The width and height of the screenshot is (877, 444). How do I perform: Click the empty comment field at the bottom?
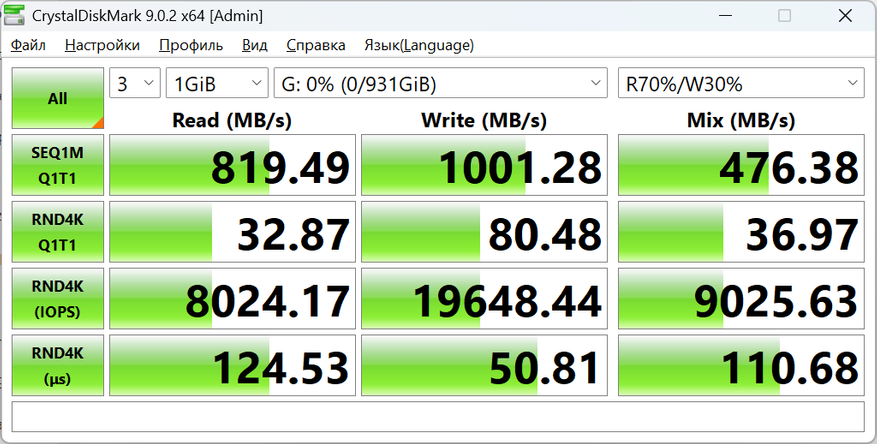tap(438, 417)
